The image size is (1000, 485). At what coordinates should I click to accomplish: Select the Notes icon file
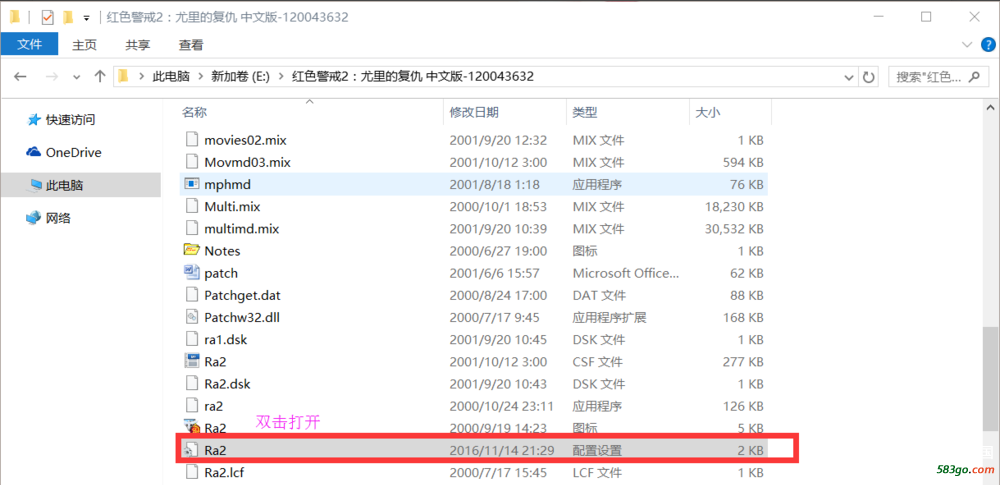click(192, 250)
